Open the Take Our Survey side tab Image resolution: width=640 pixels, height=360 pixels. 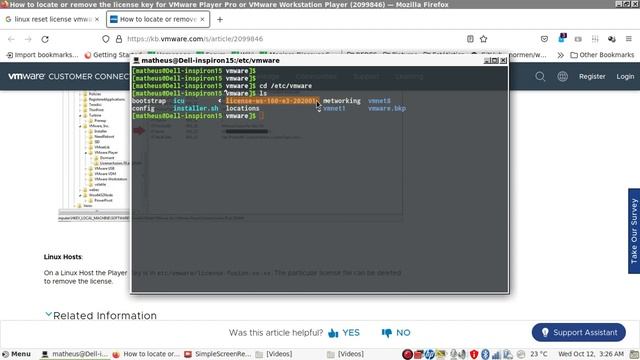(x=634, y=231)
